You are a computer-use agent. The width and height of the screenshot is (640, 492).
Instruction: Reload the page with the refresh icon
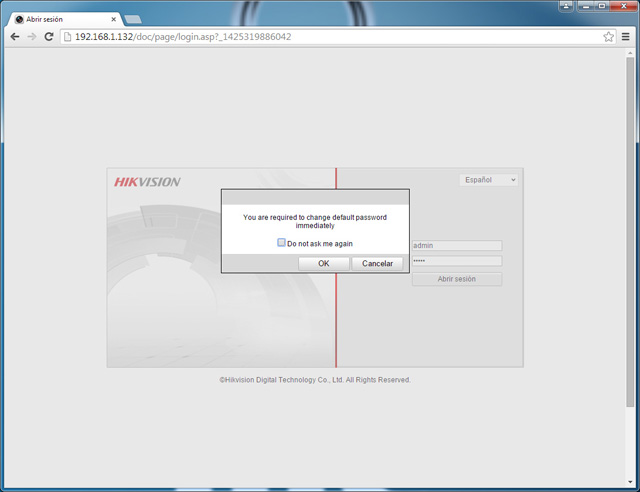click(x=49, y=37)
